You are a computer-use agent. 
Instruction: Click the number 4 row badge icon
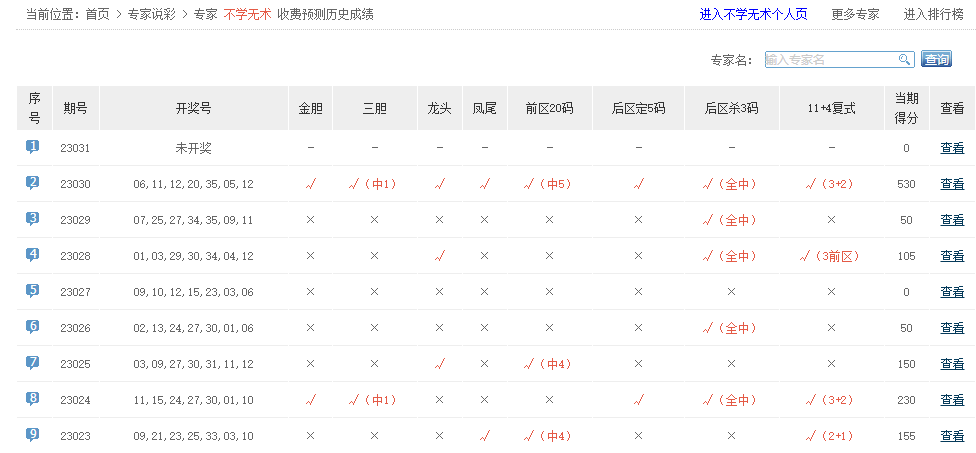coord(33,255)
